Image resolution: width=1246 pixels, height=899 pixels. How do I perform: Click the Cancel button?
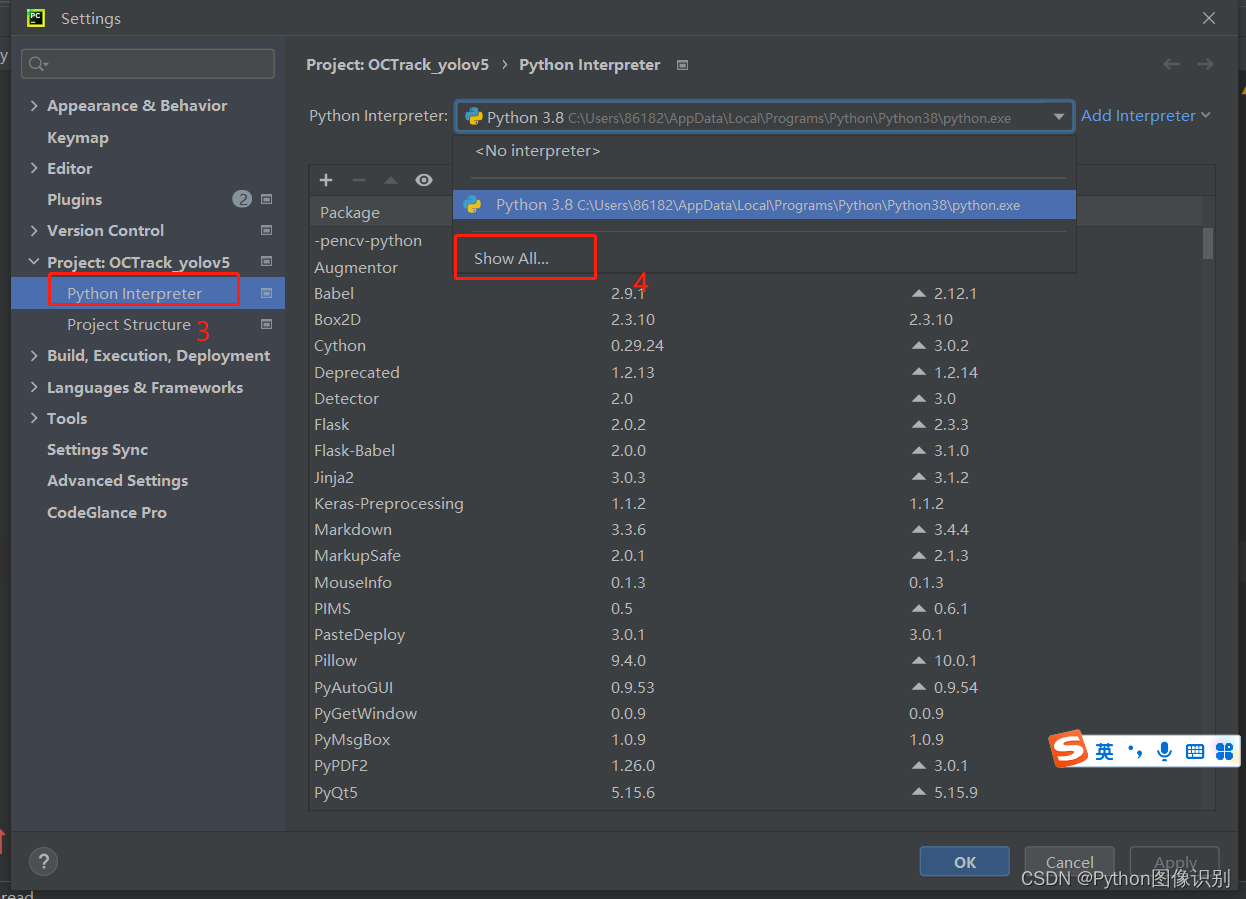1069,862
